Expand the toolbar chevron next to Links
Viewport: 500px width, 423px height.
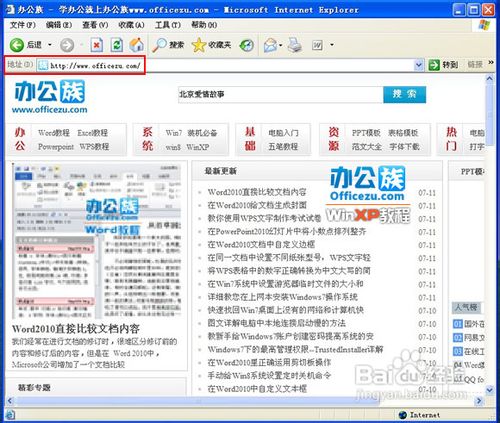(x=491, y=63)
